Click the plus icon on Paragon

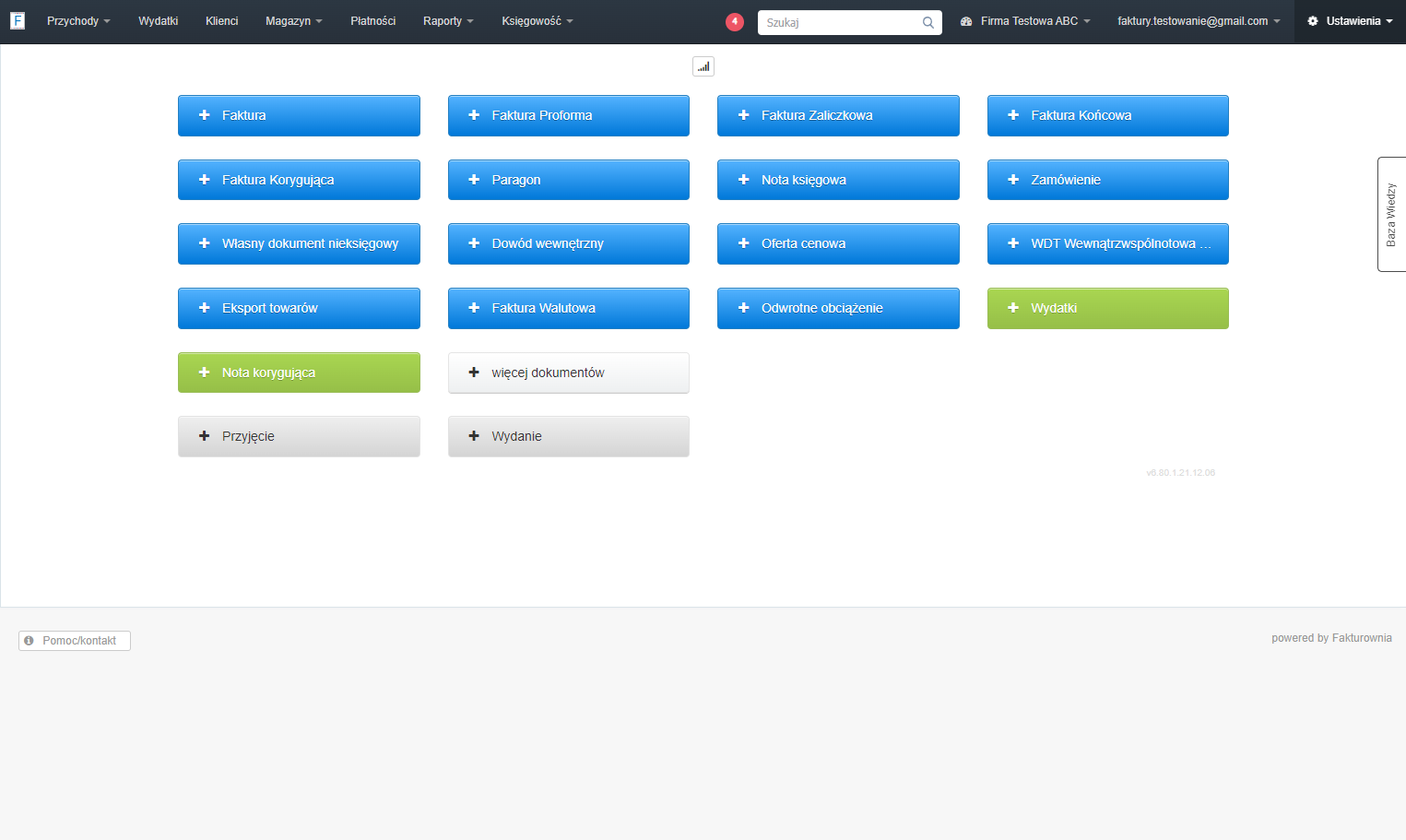[474, 180]
